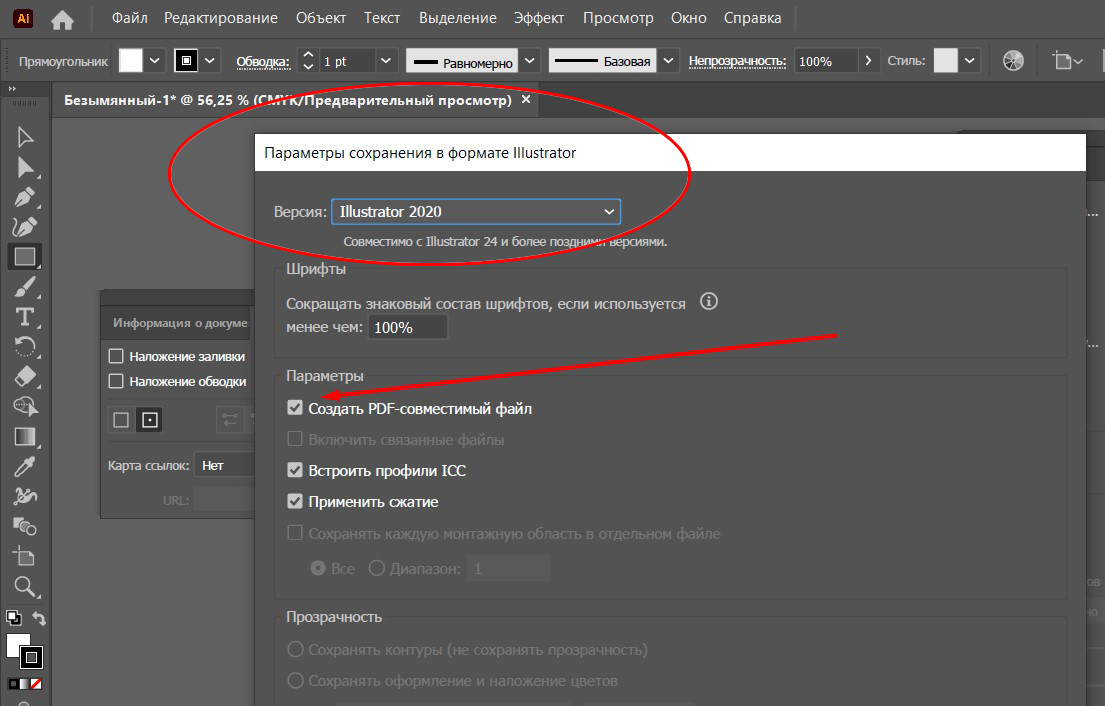
Task: Expand the opacity arrow next to 100%
Action: pyautogui.click(x=868, y=61)
